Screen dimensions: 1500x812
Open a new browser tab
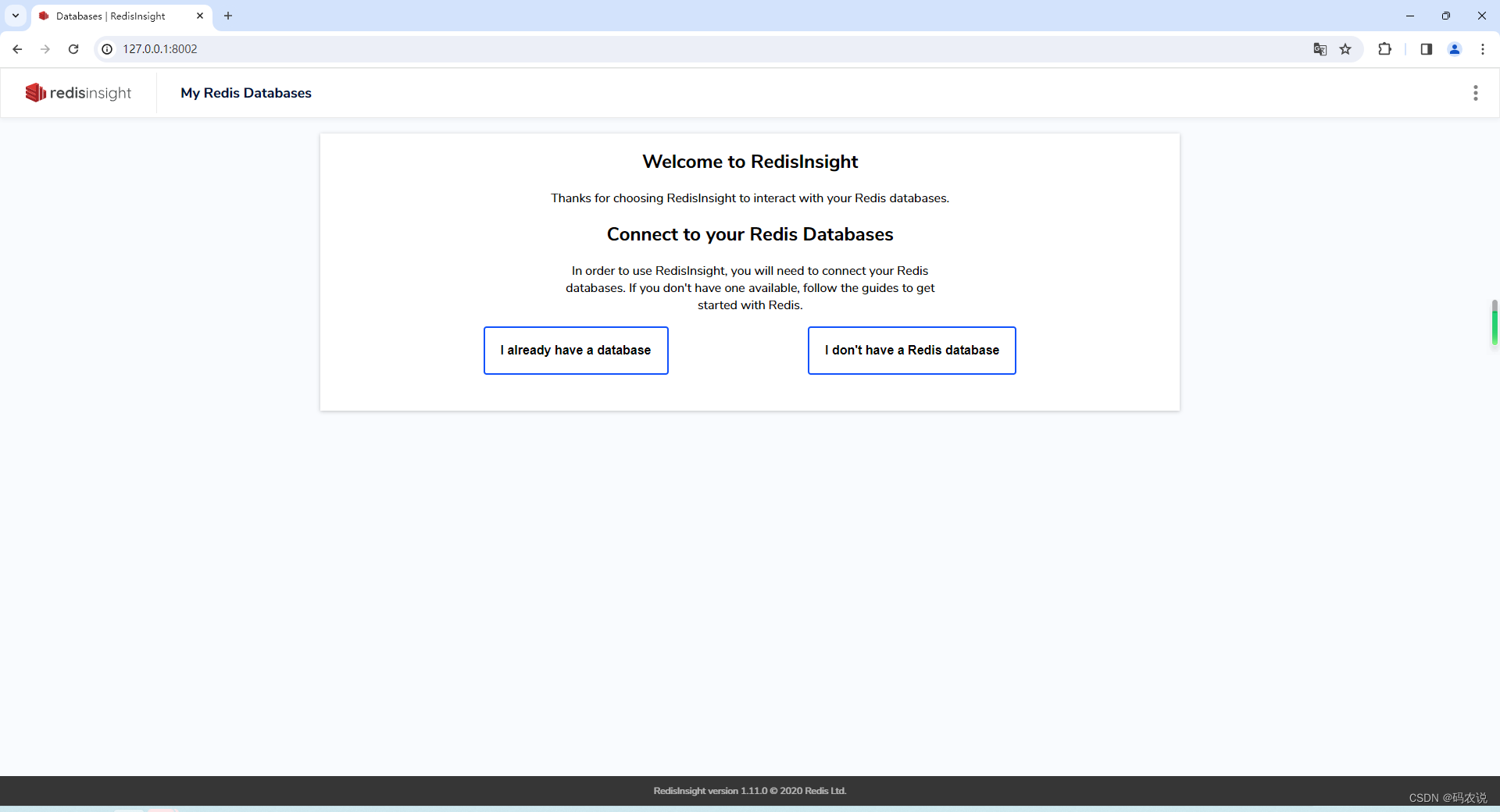click(x=228, y=16)
